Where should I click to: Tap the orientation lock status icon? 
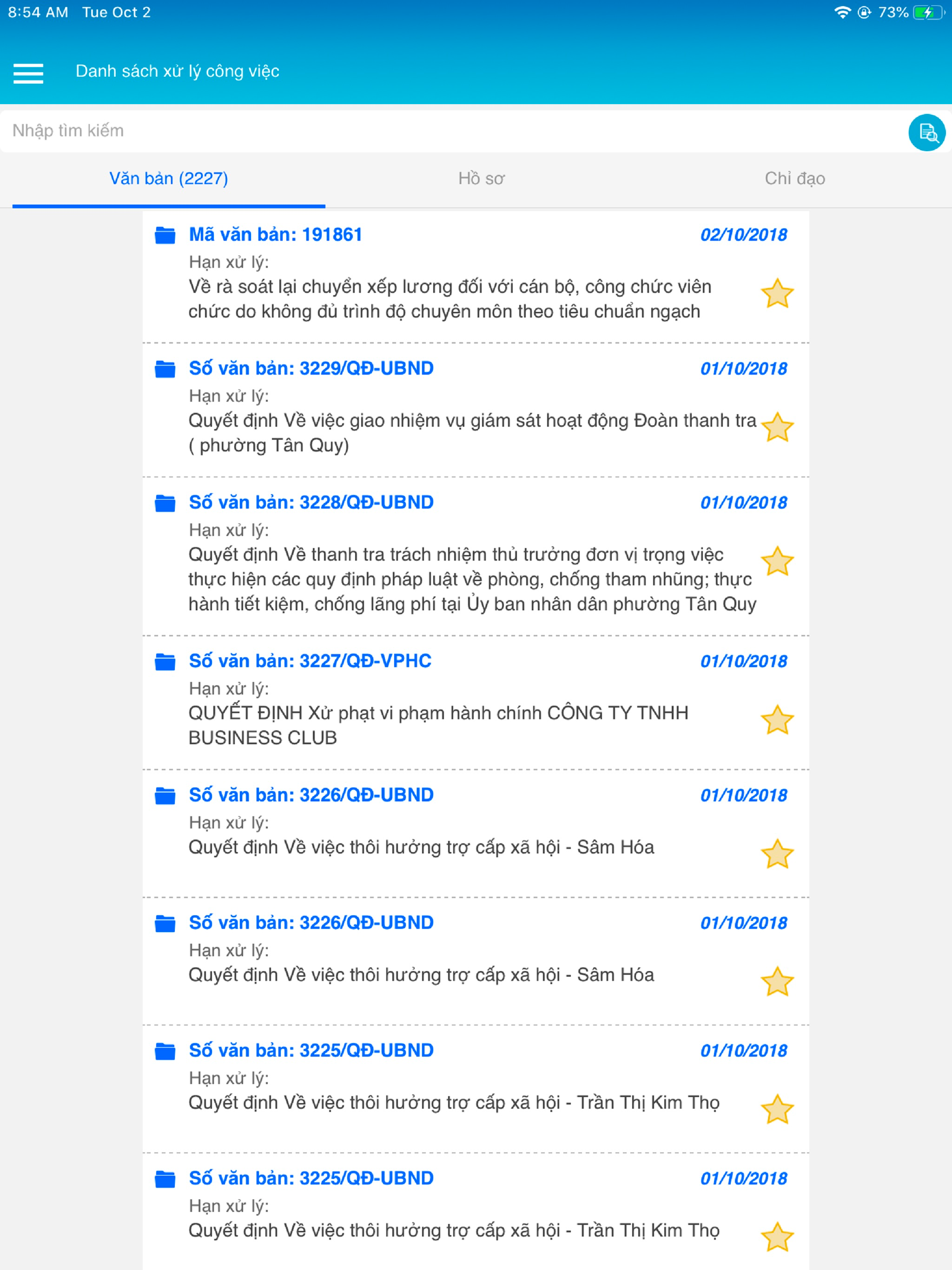click(x=864, y=12)
